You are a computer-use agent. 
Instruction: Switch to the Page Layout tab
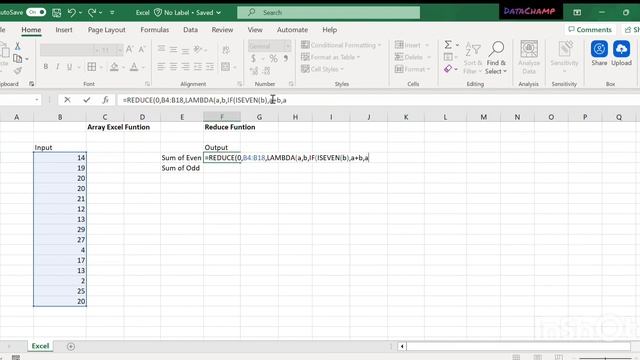(107, 30)
